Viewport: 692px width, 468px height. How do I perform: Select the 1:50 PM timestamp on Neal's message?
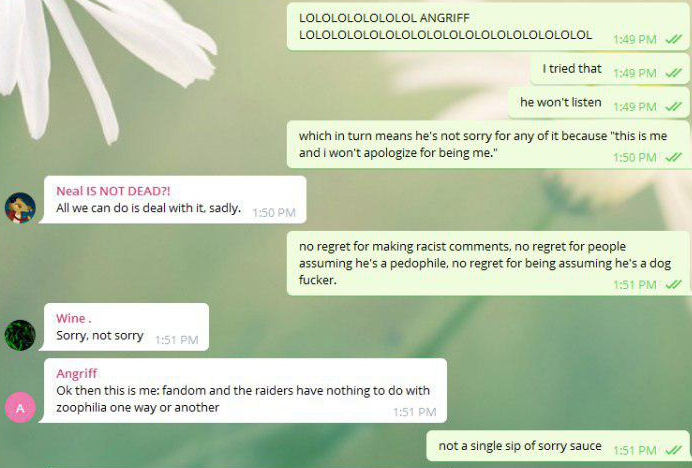(x=274, y=213)
